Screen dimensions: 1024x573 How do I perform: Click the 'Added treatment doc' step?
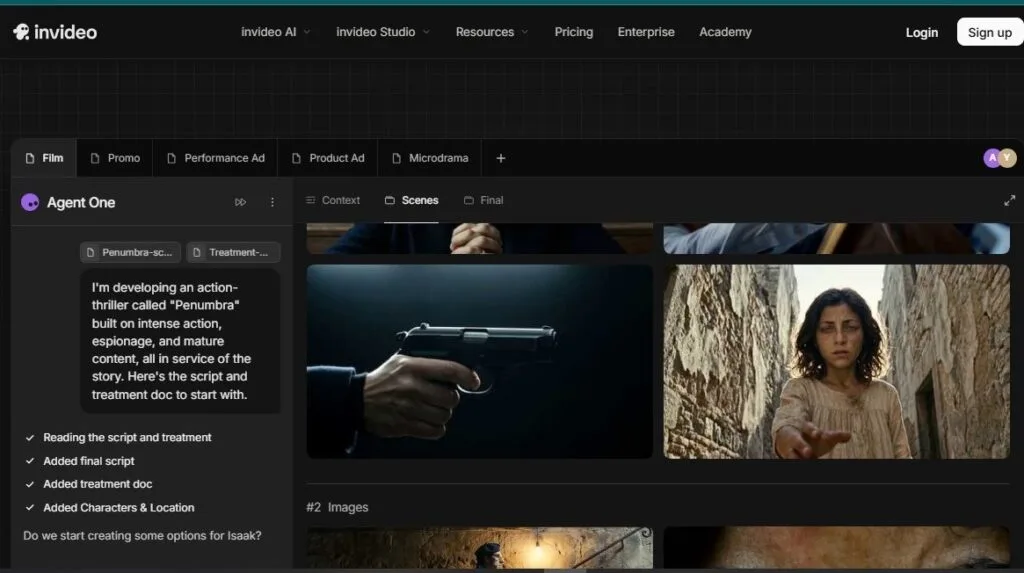89,484
